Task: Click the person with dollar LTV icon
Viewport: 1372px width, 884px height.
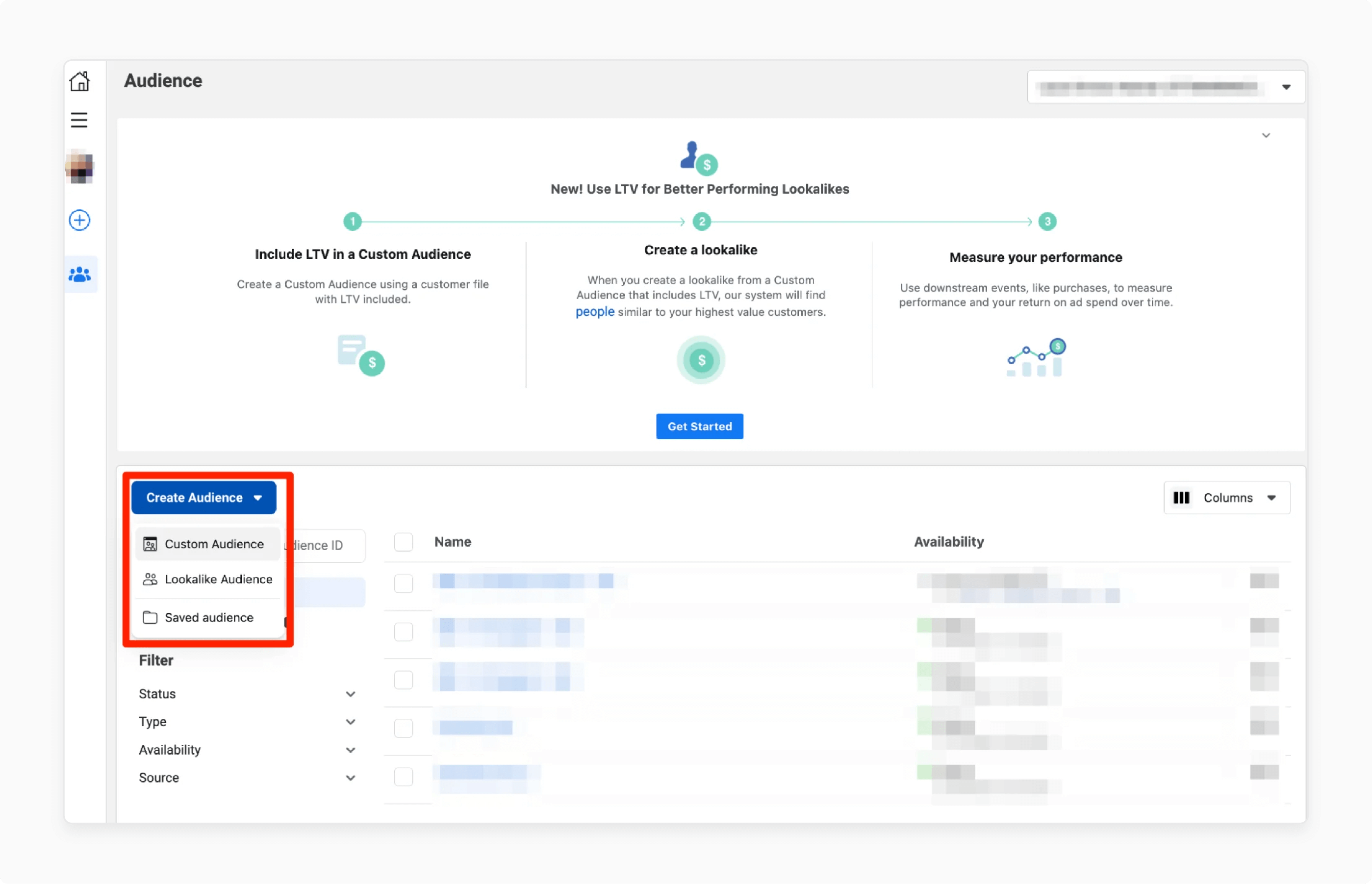Action: pyautogui.click(x=699, y=158)
